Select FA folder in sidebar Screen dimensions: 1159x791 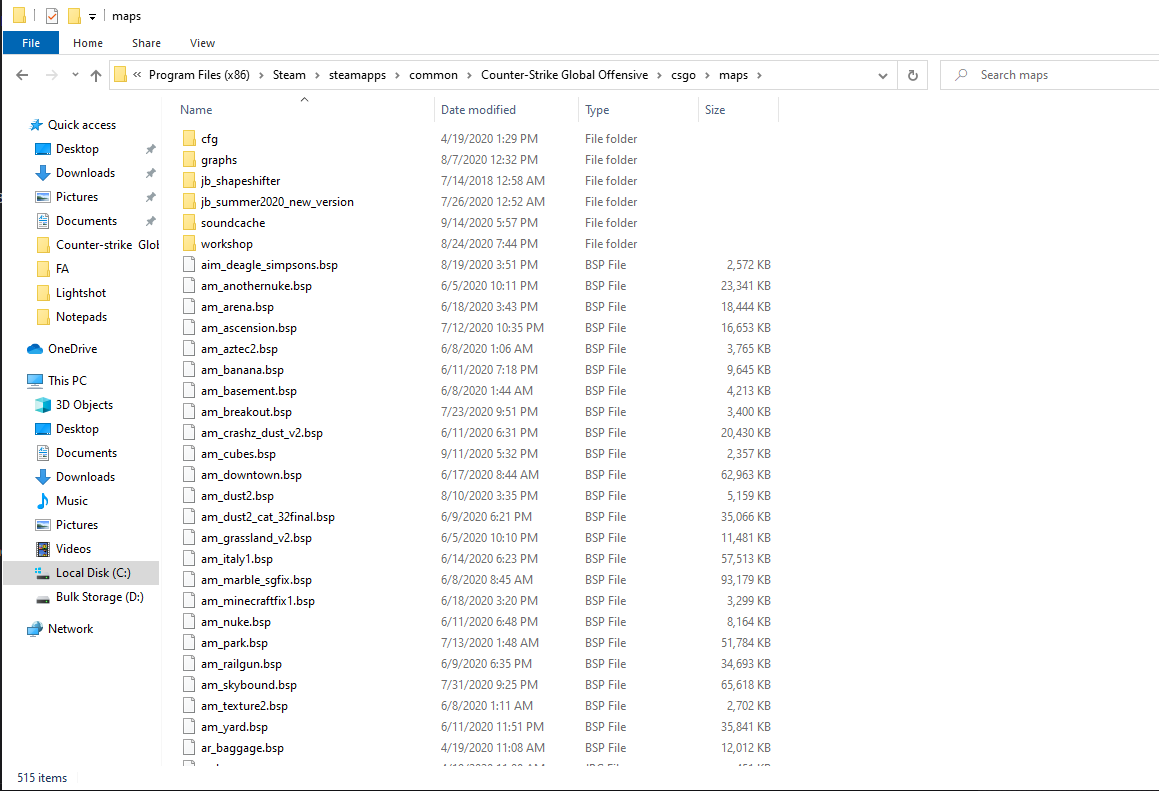pos(62,269)
